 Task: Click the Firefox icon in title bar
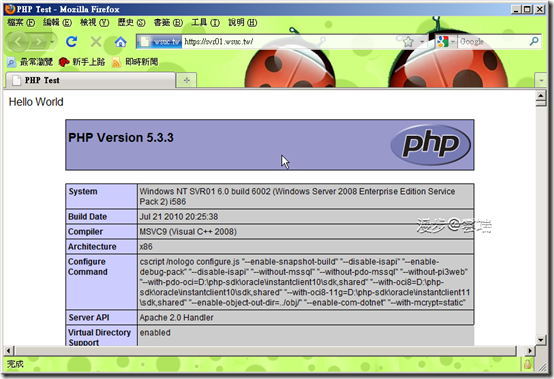pyautogui.click(x=10, y=9)
